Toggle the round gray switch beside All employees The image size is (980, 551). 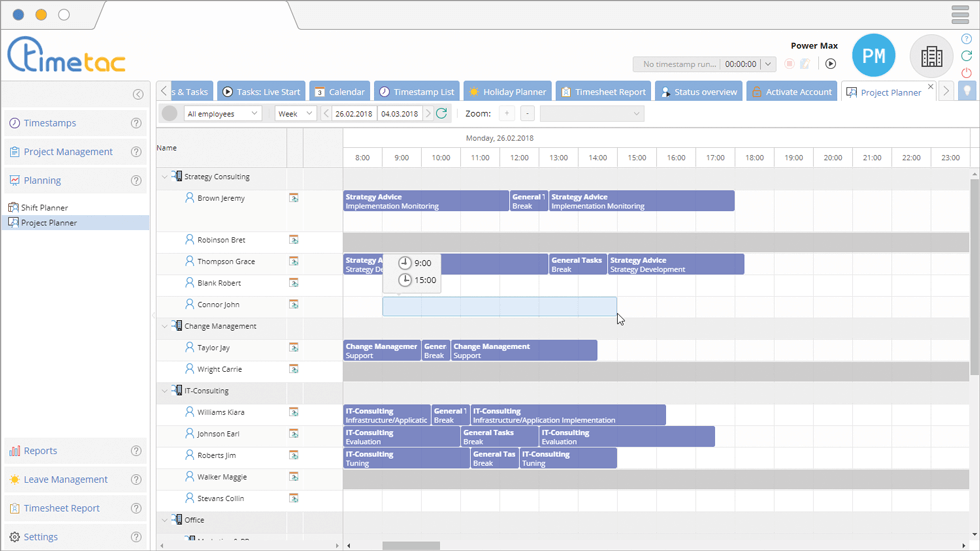[170, 114]
